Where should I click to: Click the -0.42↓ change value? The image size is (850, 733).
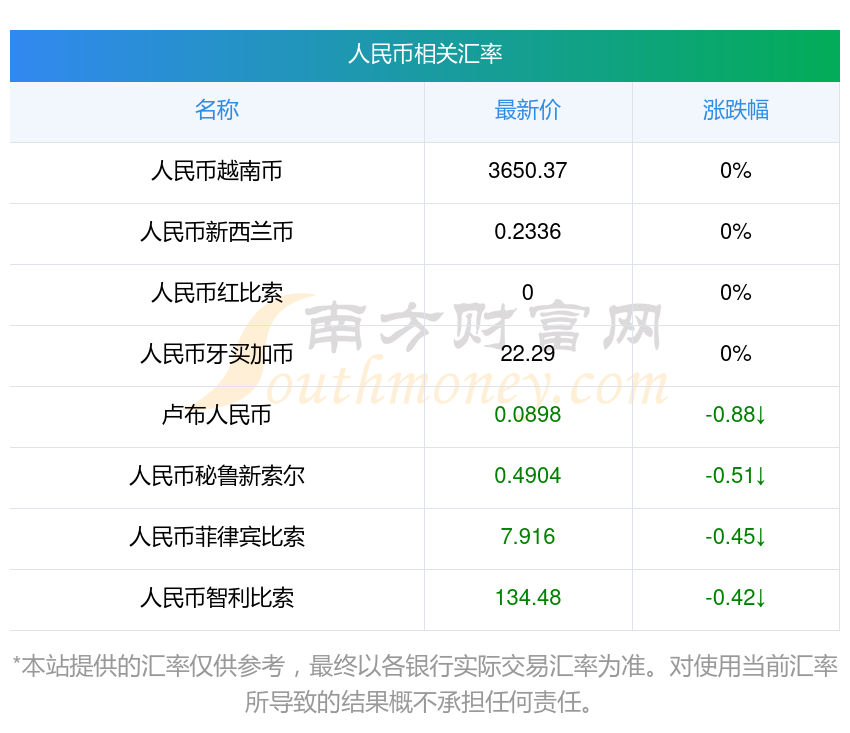click(736, 598)
